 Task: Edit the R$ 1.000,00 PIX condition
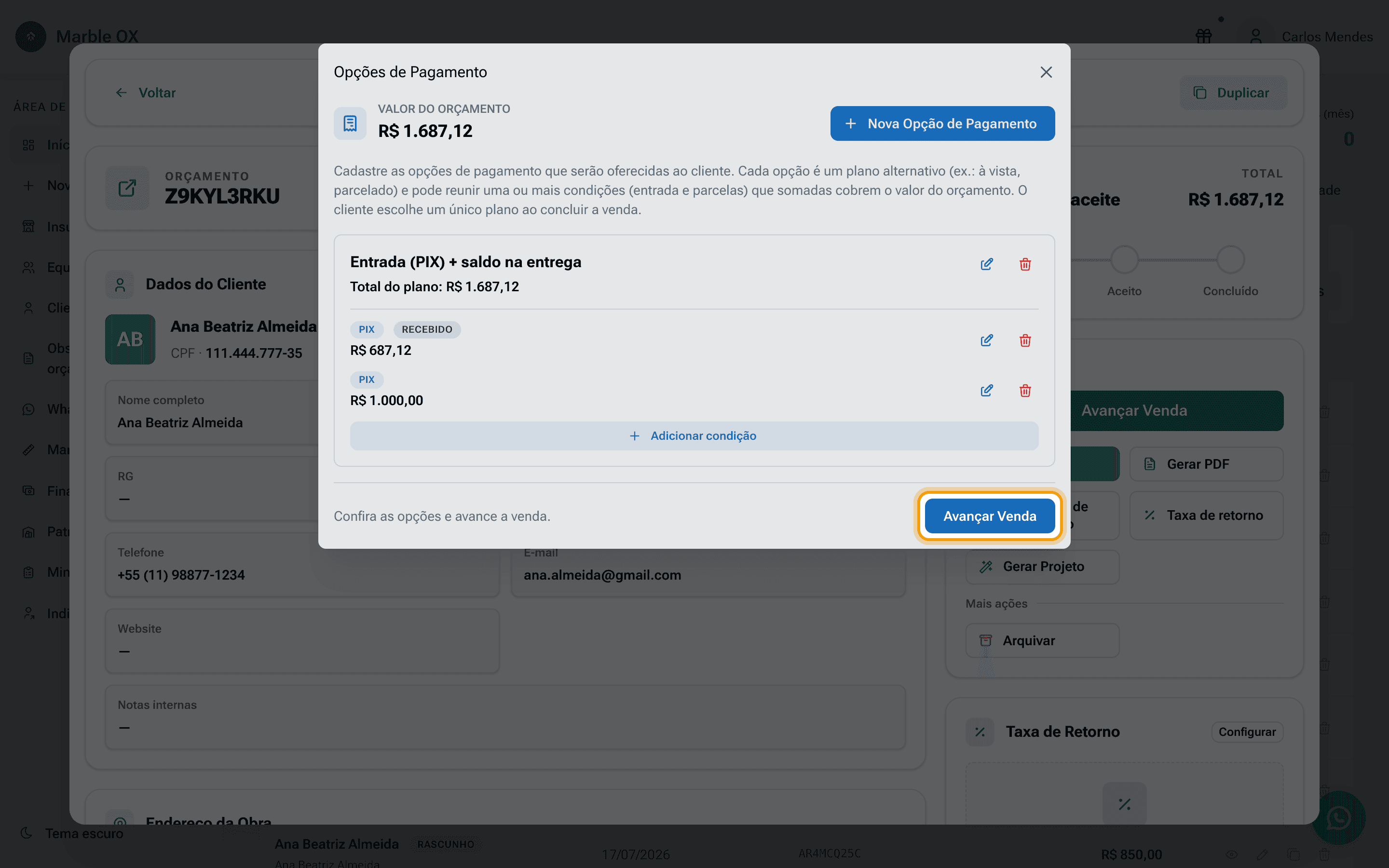[x=987, y=391]
